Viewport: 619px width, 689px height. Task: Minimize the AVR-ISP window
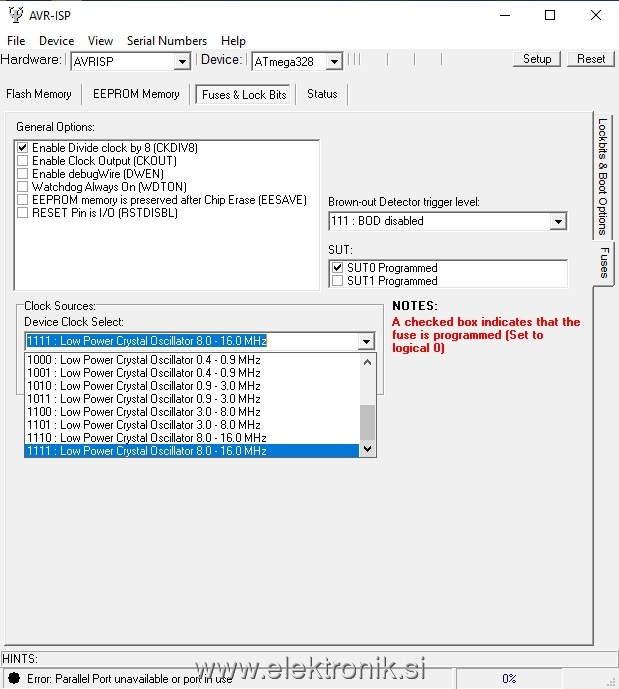coord(505,15)
